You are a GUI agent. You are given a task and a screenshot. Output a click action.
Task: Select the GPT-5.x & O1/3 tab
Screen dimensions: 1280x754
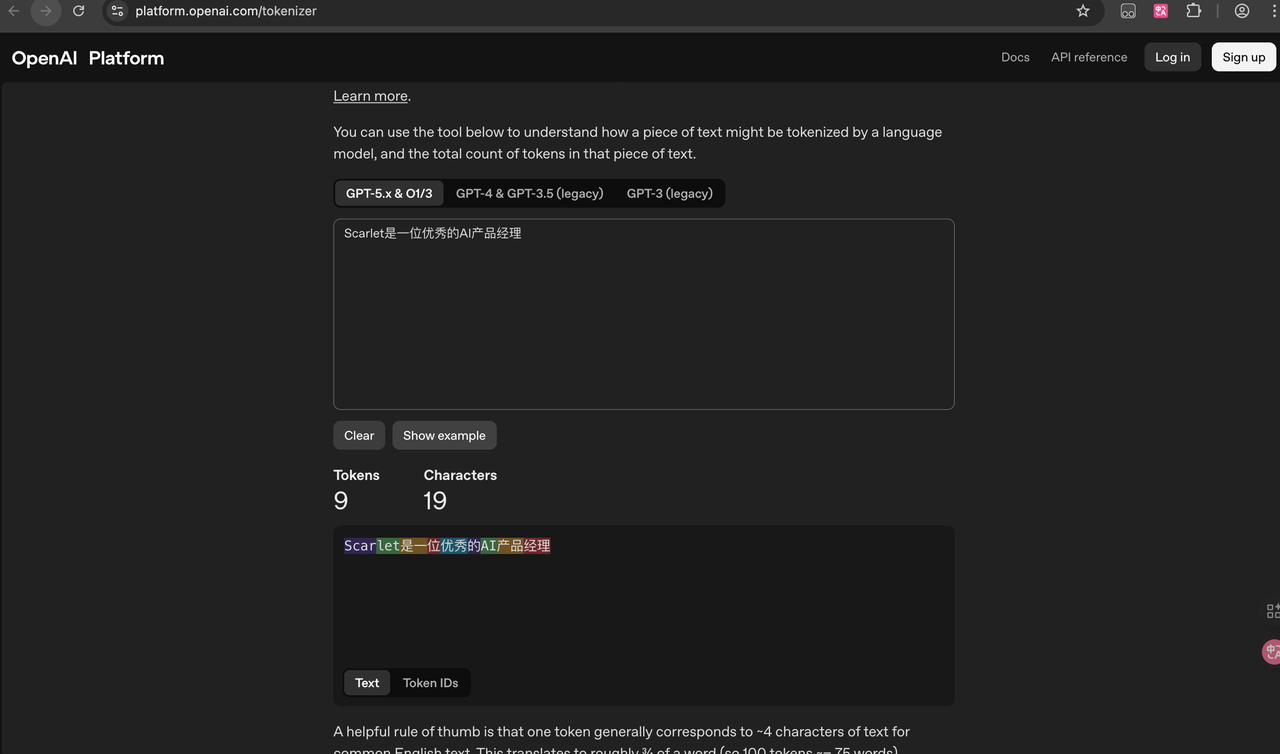(x=389, y=193)
